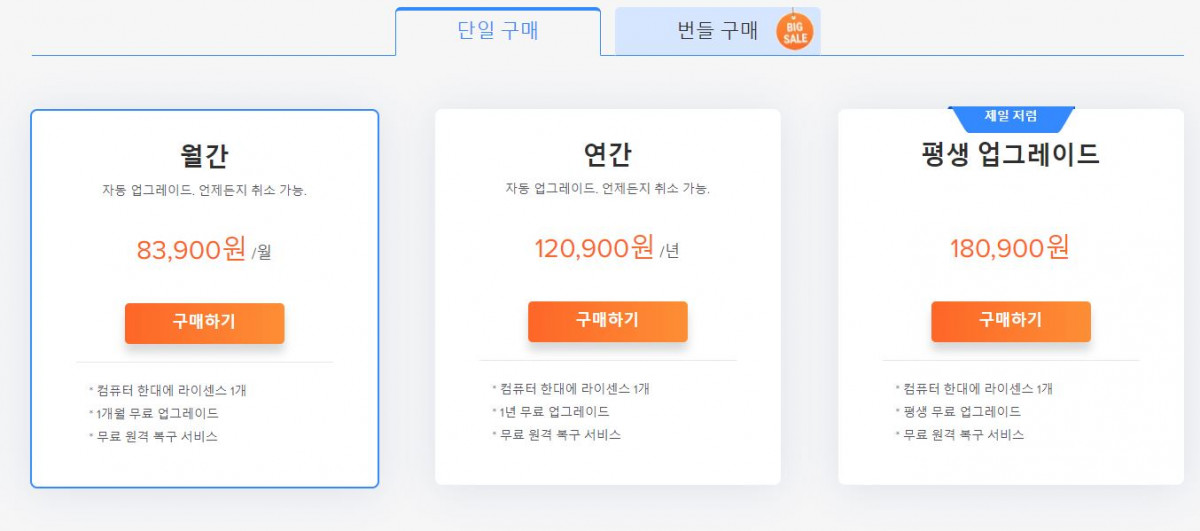Image resolution: width=1200 pixels, height=531 pixels.
Task: Click 평생 무료 업그레이드 feature text
Action: pos(962,412)
